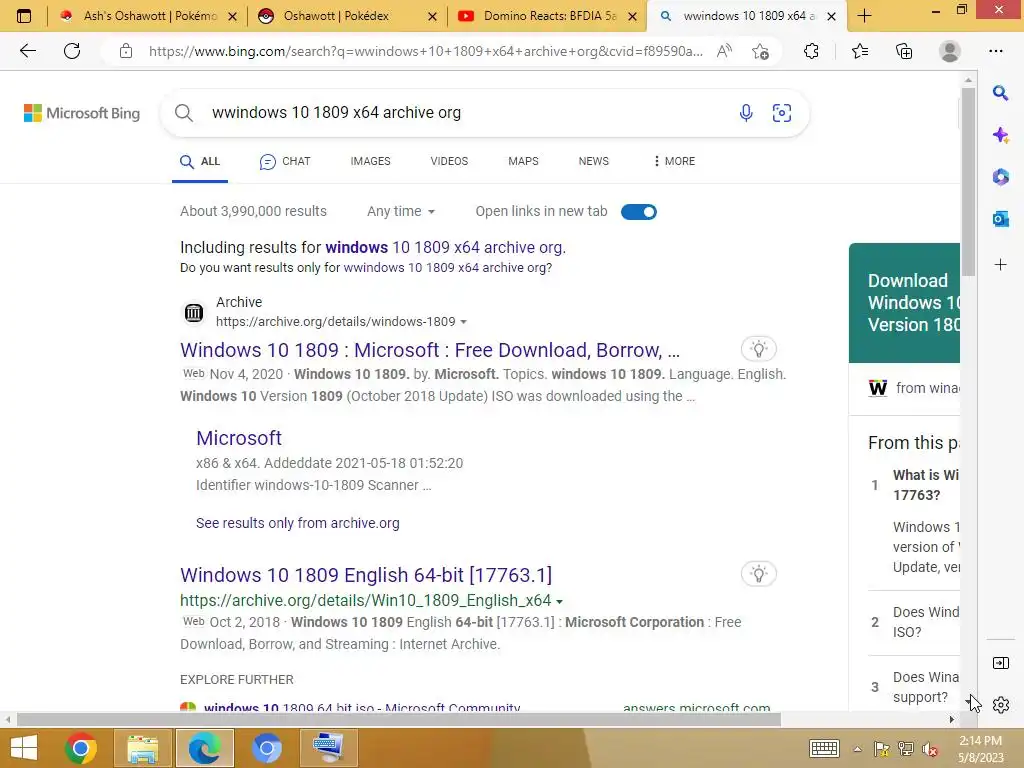Click the vertical page scrollbar thumb

[x=968, y=182]
